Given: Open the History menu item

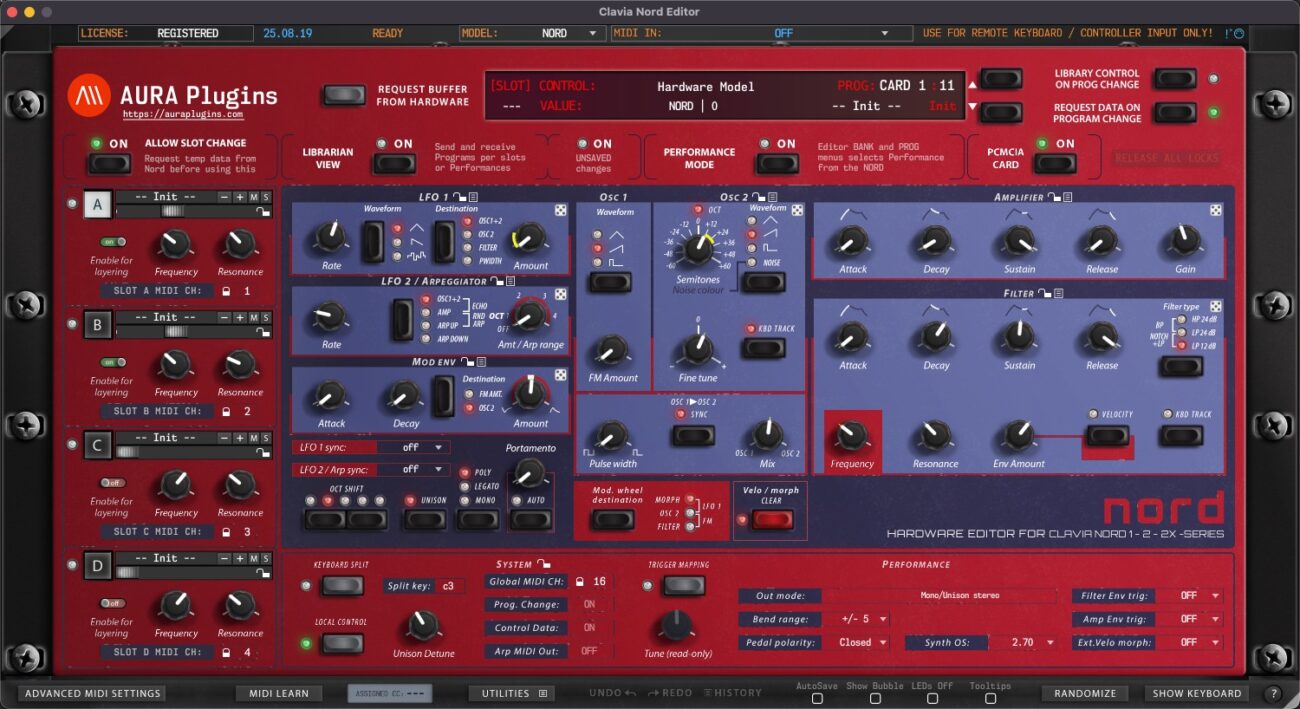Looking at the screenshot, I should [732, 693].
